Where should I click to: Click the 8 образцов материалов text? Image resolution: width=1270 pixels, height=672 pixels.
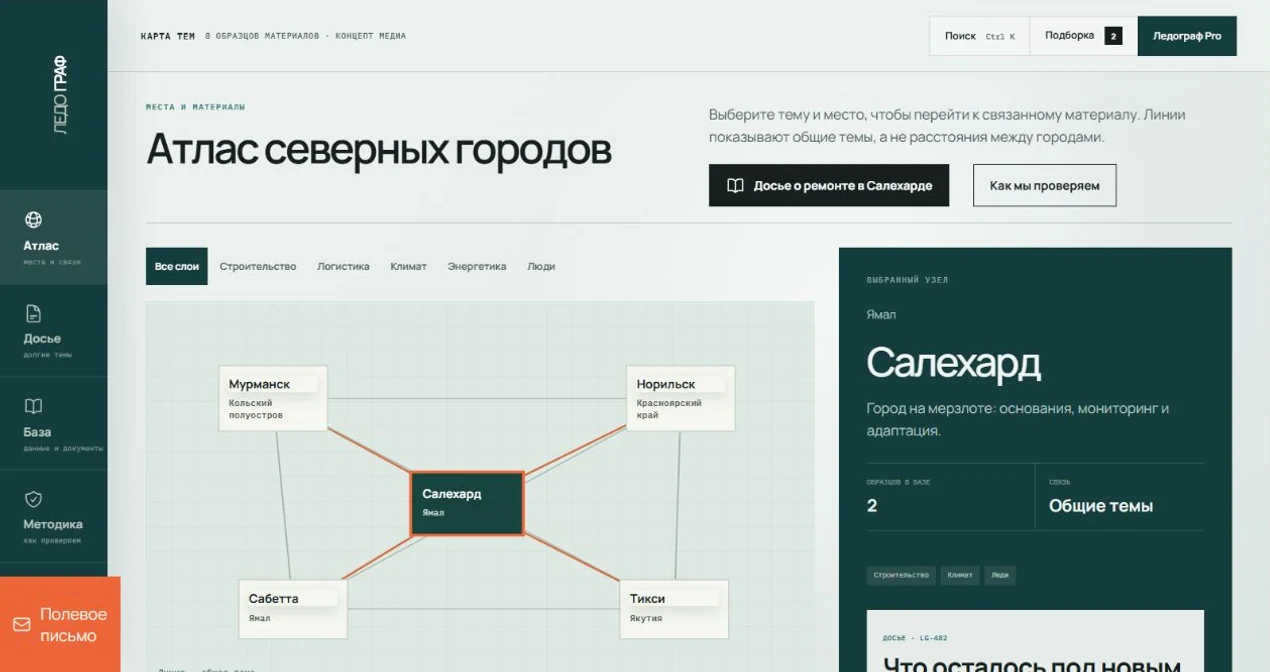click(x=262, y=36)
